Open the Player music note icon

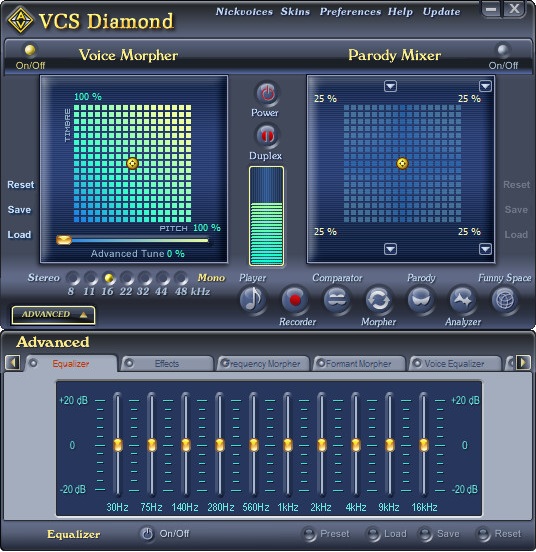(252, 300)
